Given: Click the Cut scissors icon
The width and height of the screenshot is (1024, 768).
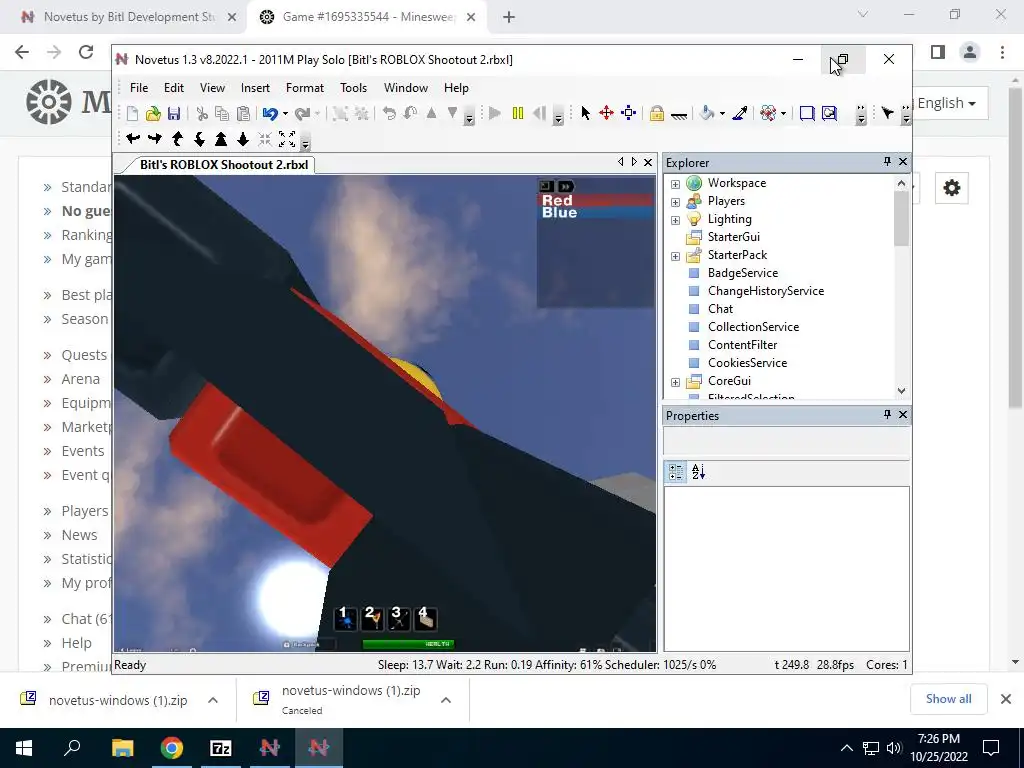Looking at the screenshot, I should click(202, 114).
